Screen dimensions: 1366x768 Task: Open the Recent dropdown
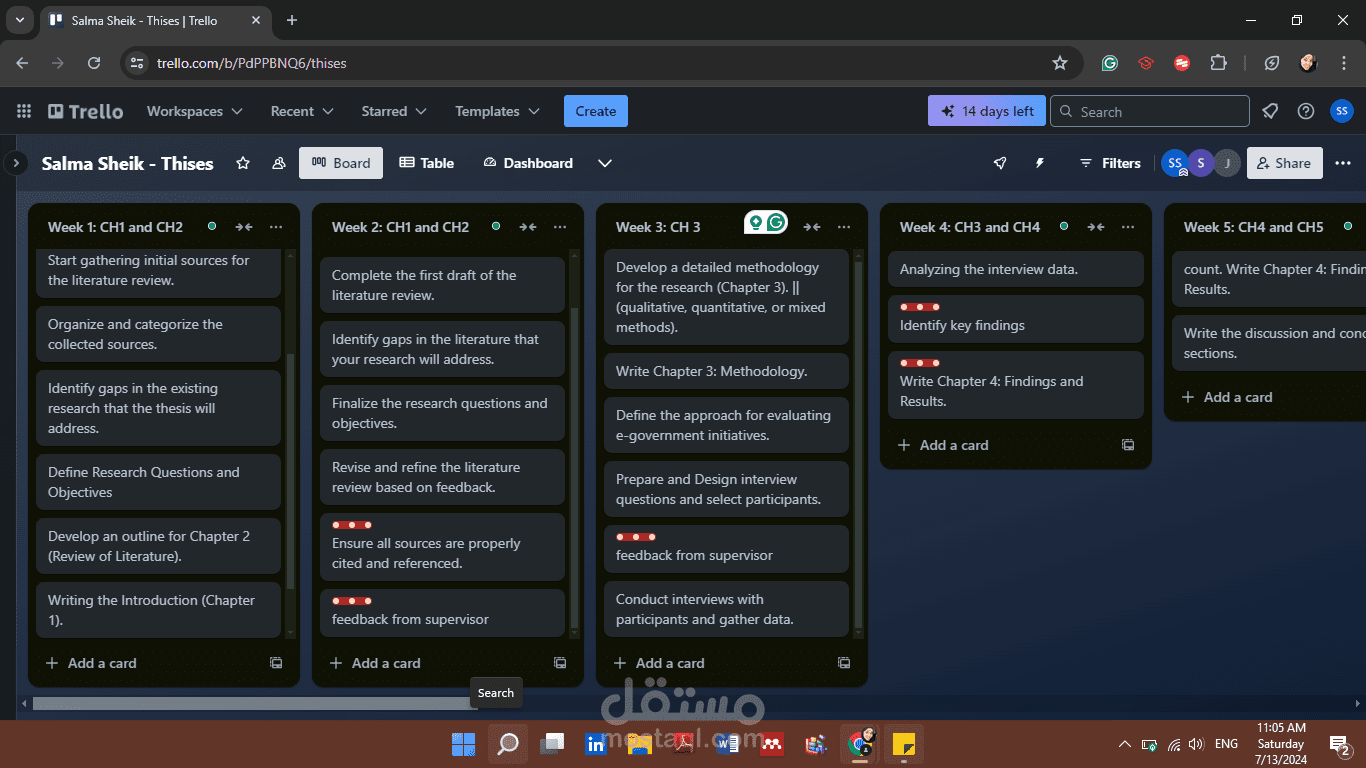(302, 111)
